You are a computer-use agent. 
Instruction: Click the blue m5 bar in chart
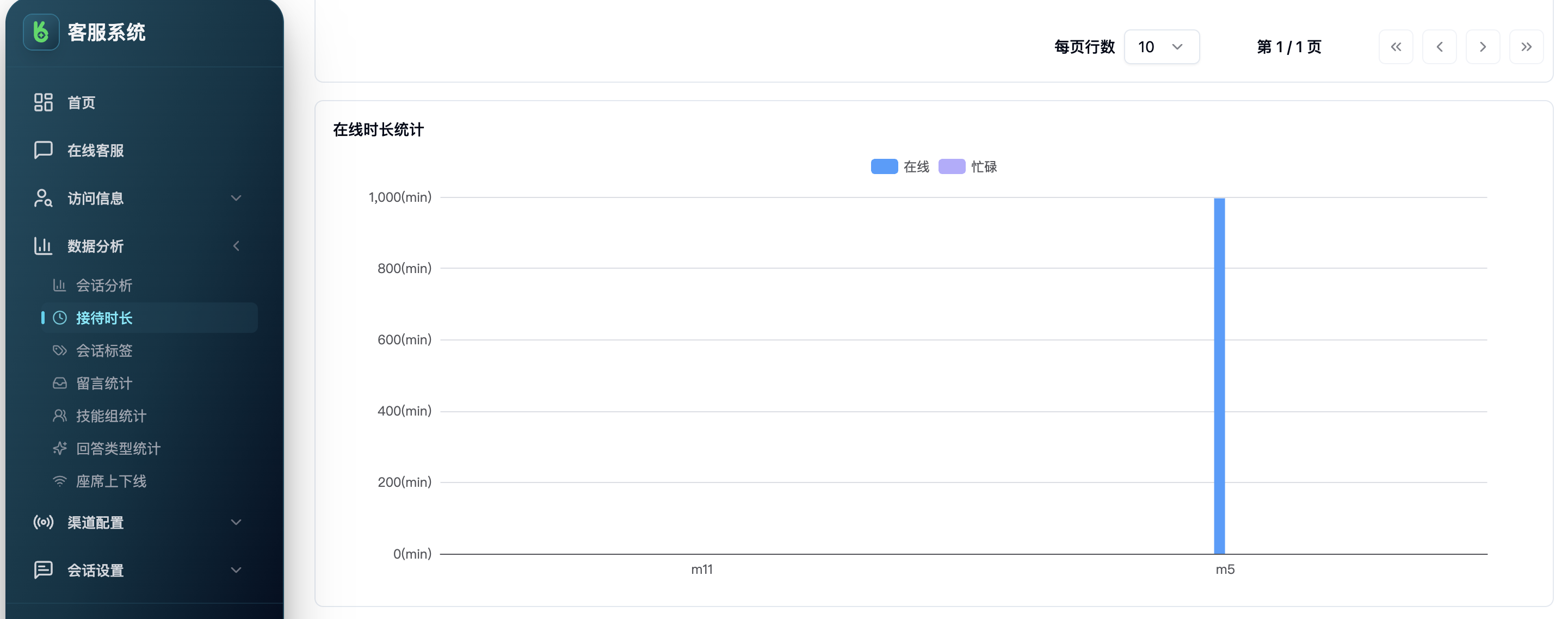click(1219, 375)
